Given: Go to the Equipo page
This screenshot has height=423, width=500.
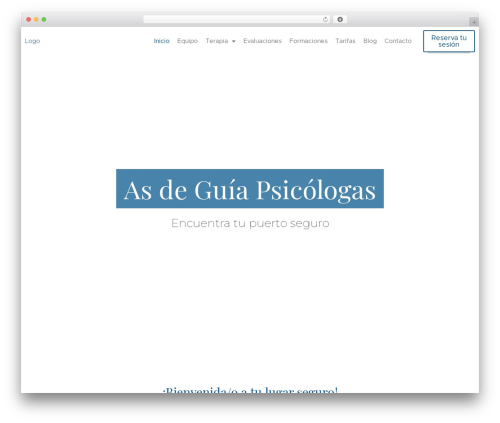Looking at the screenshot, I should [187, 41].
